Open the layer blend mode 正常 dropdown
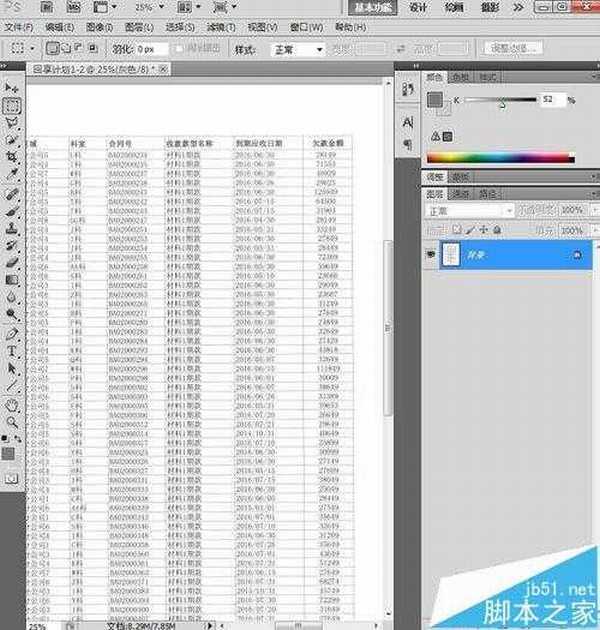This screenshot has width=600, height=630. (x=464, y=212)
